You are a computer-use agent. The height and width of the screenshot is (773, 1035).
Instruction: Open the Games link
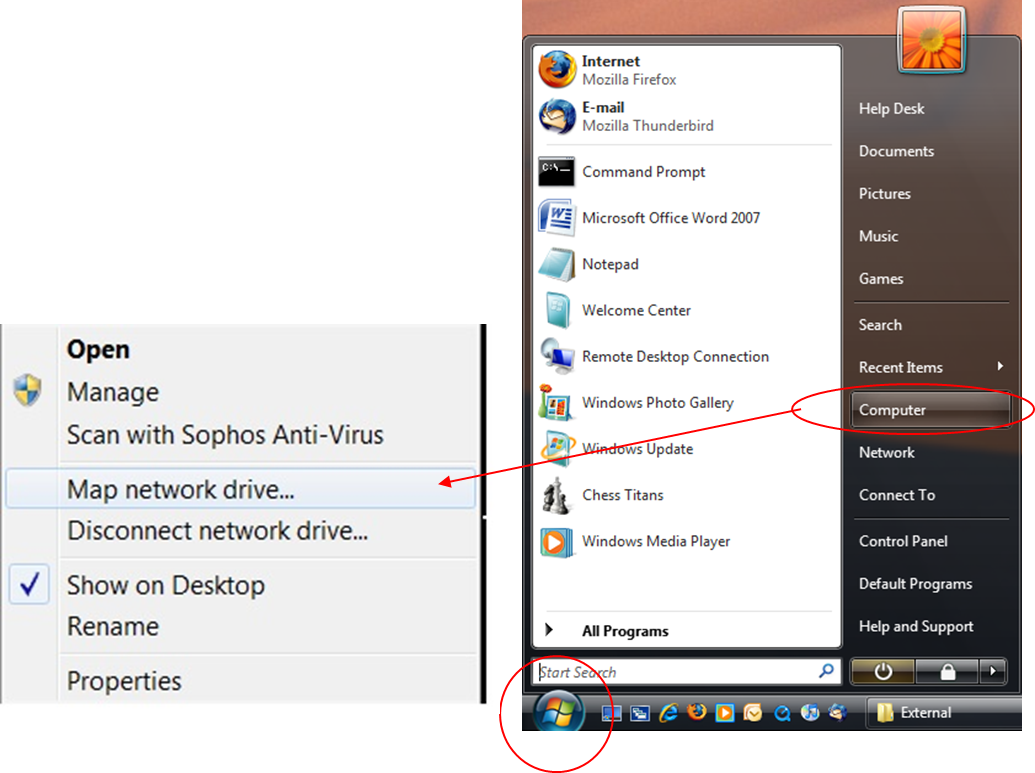point(881,279)
